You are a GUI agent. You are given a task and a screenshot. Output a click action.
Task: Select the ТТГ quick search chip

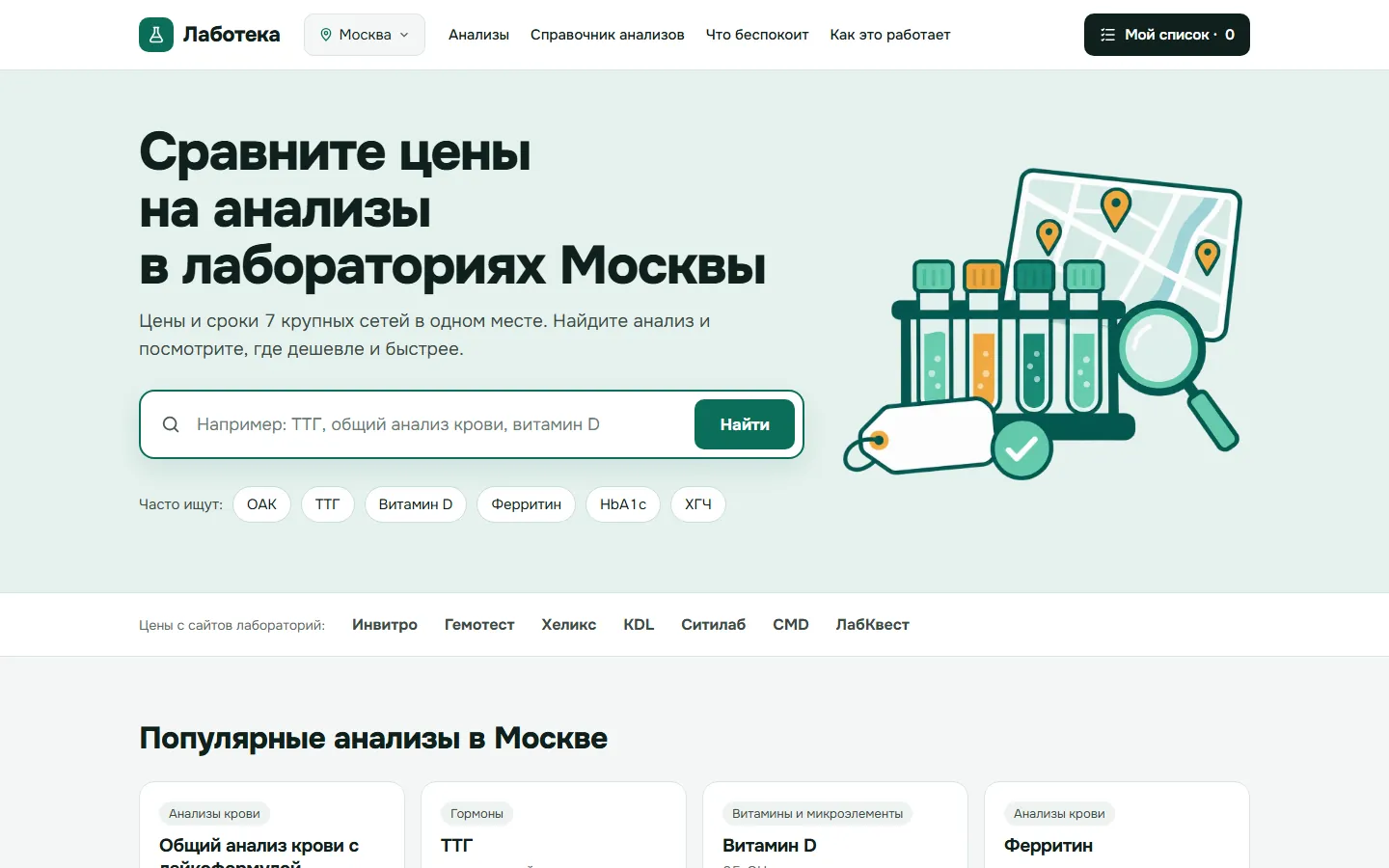pyautogui.click(x=328, y=504)
